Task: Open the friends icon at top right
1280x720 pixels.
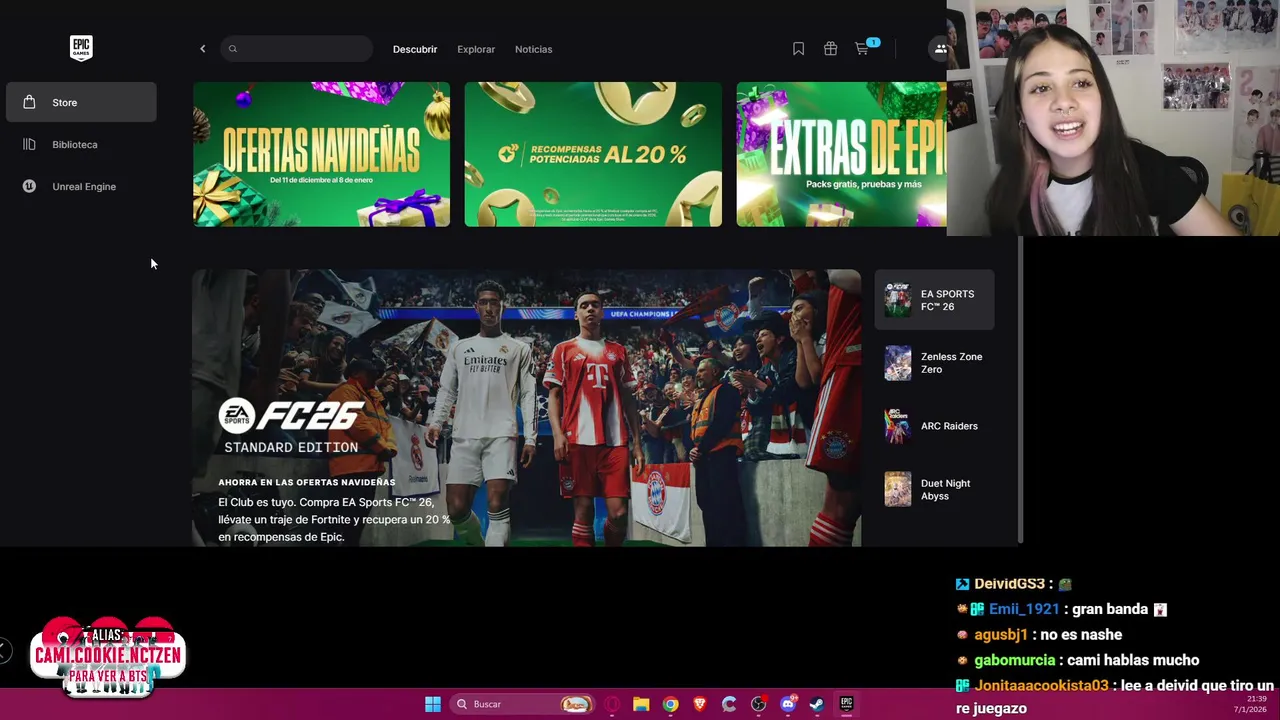Action: tap(939, 48)
